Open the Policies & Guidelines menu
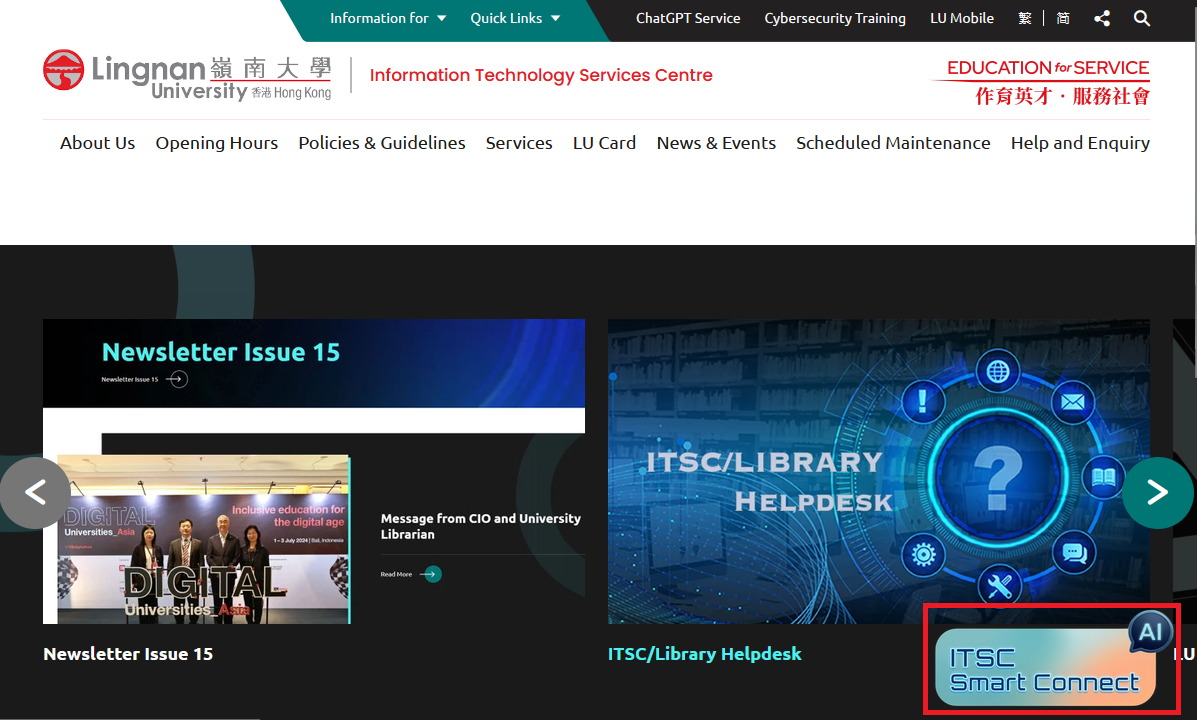1197x720 pixels. [382, 143]
